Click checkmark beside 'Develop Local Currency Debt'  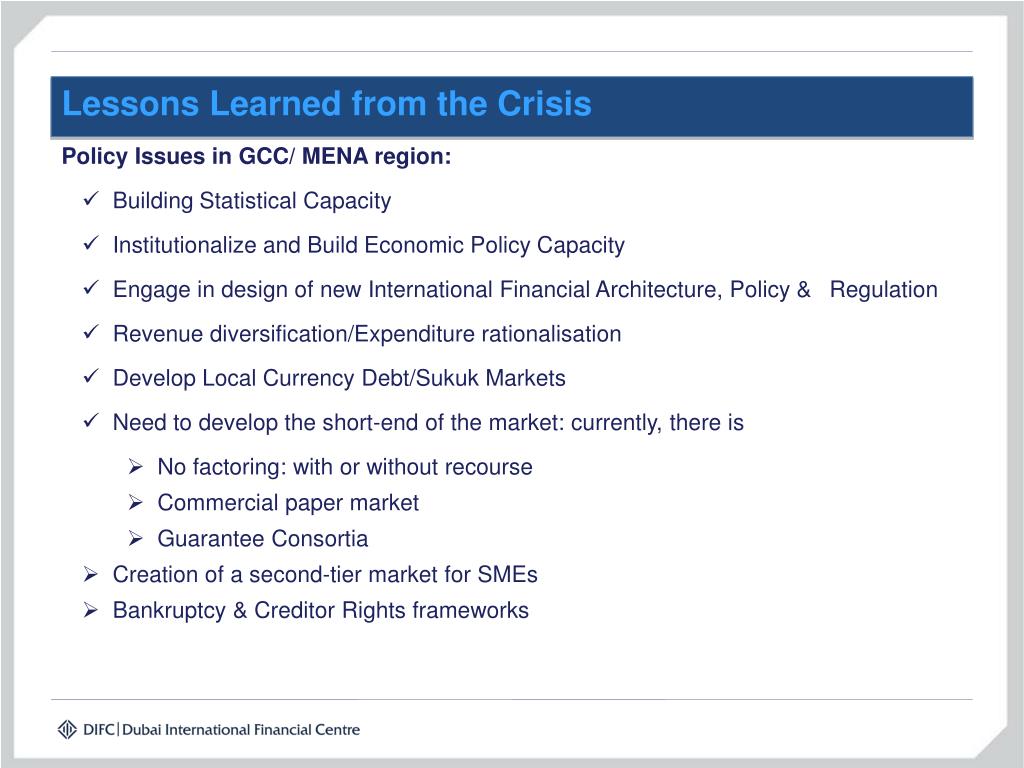pyautogui.click(x=91, y=376)
